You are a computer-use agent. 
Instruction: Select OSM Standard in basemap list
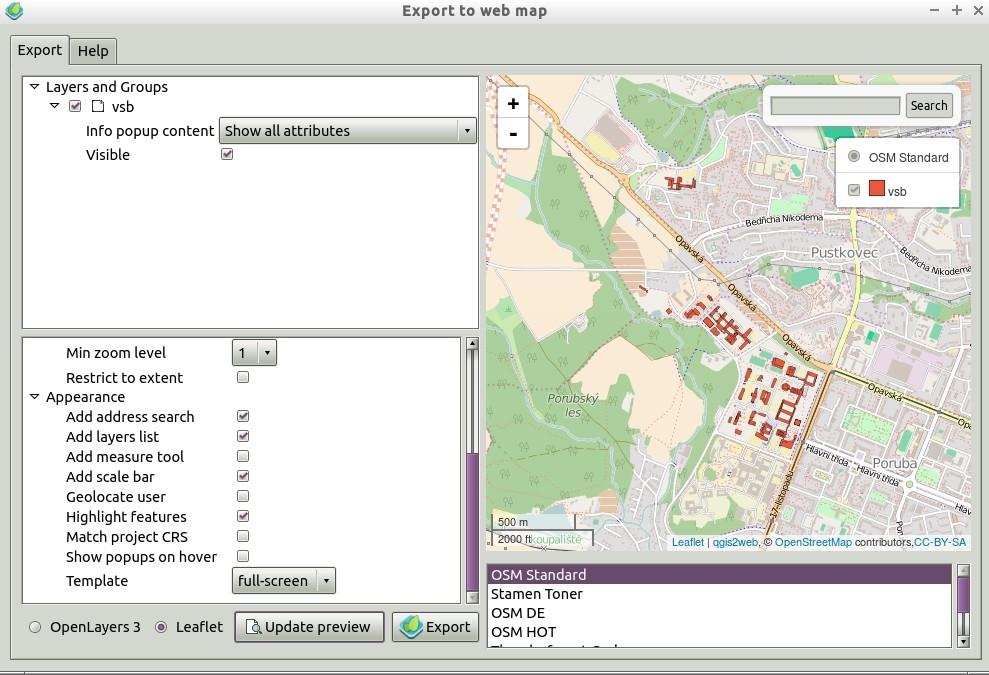tap(719, 575)
